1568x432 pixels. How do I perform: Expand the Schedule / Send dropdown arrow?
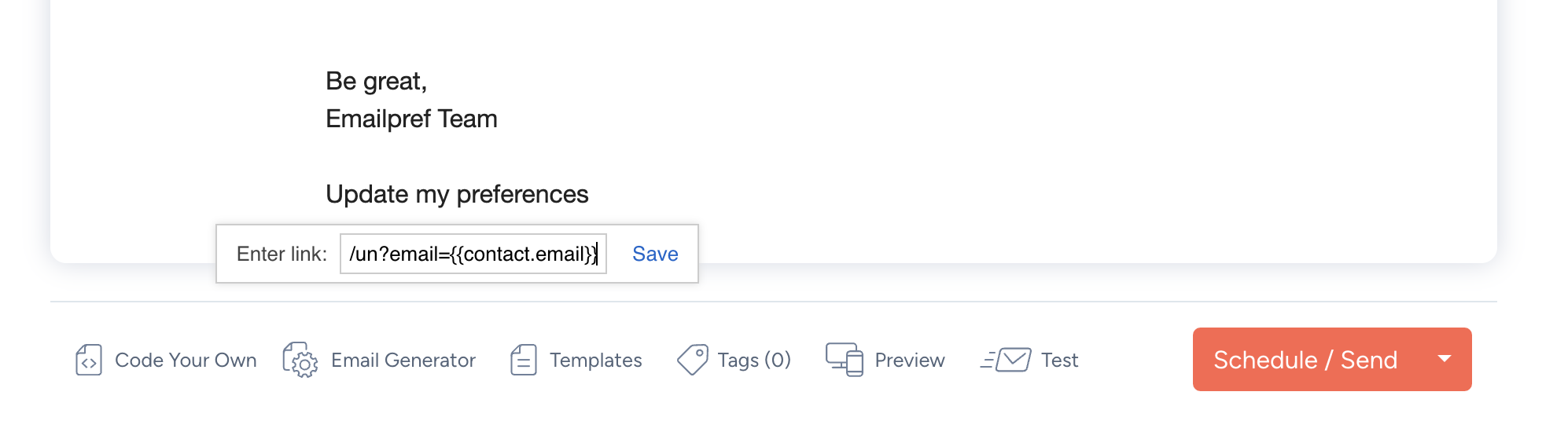1444,359
